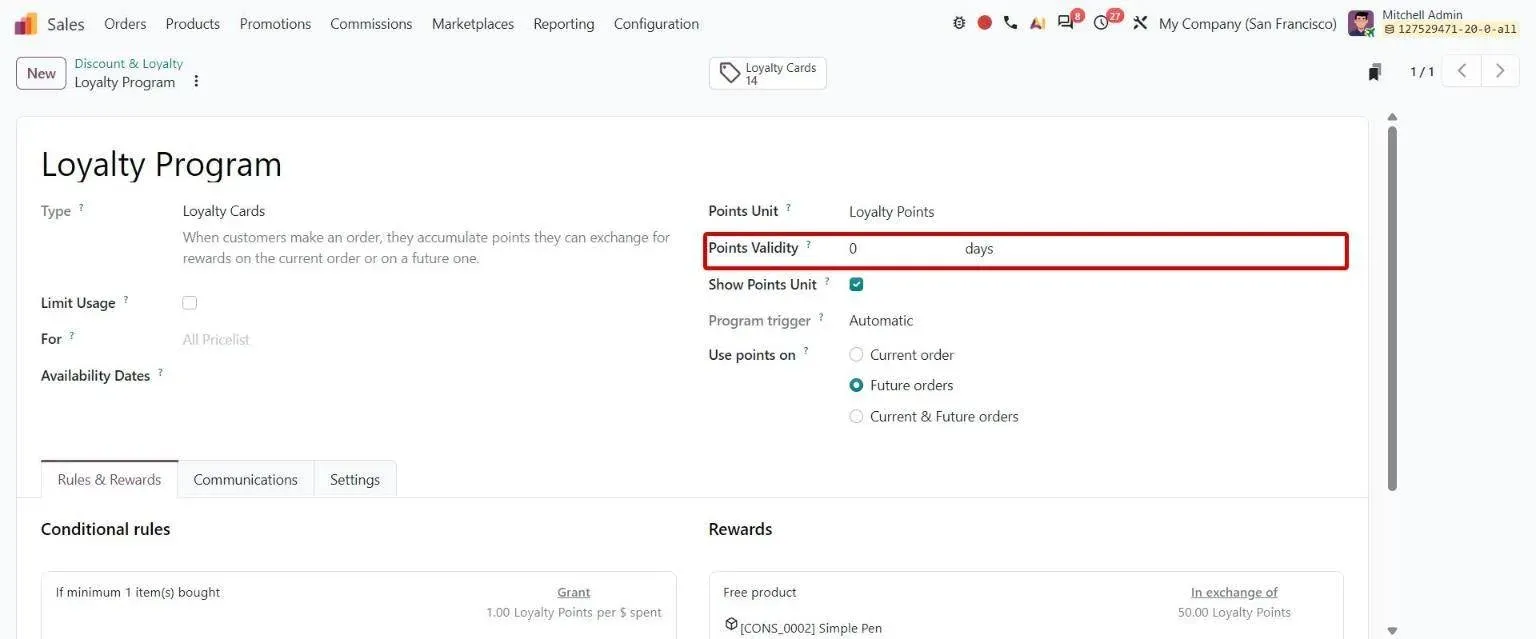Open the messages icon with badge 8
1536x639 pixels.
(1067, 22)
